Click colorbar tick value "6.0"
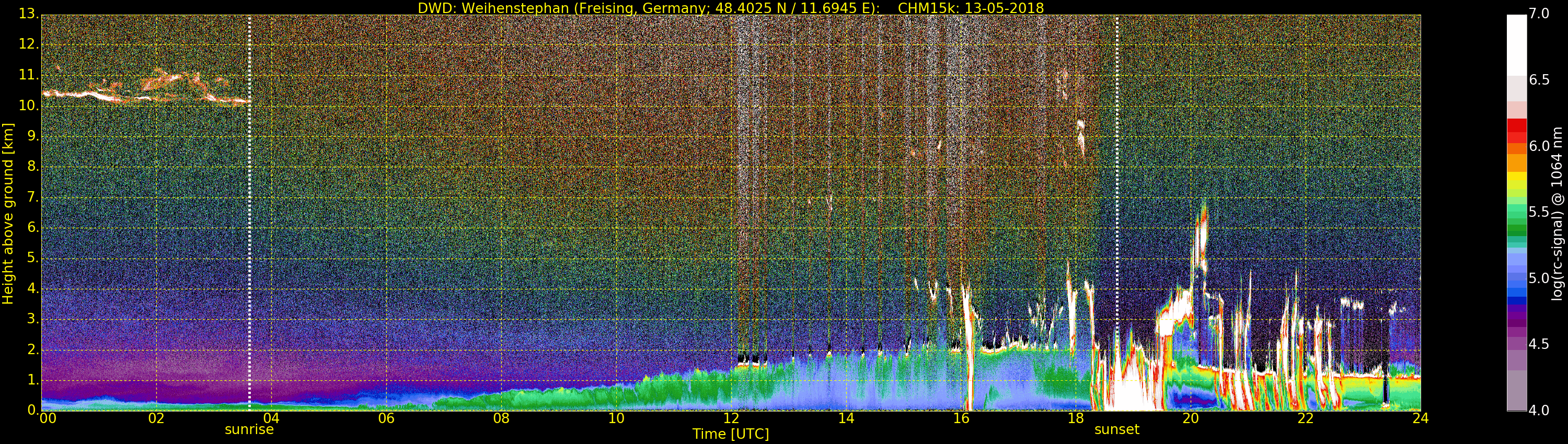The width and height of the screenshot is (1568, 444). [1539, 146]
